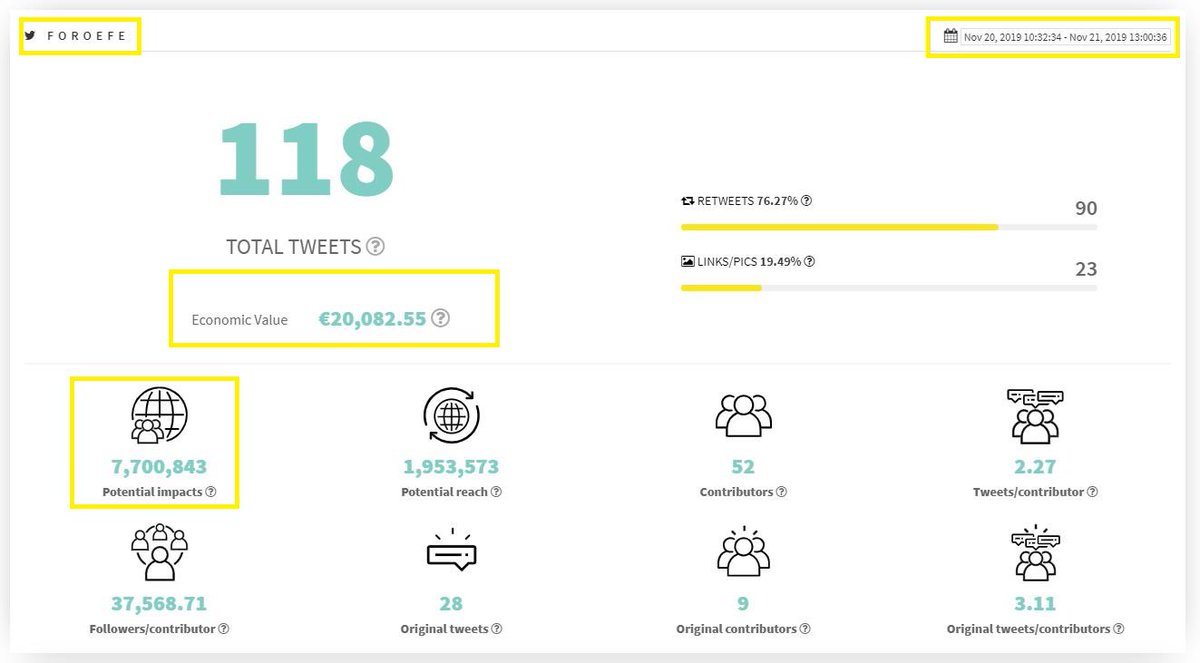Viewport: 1200px width, 663px height.
Task: Click help icon next to RETWEETS 76.27%
Action: tap(806, 201)
